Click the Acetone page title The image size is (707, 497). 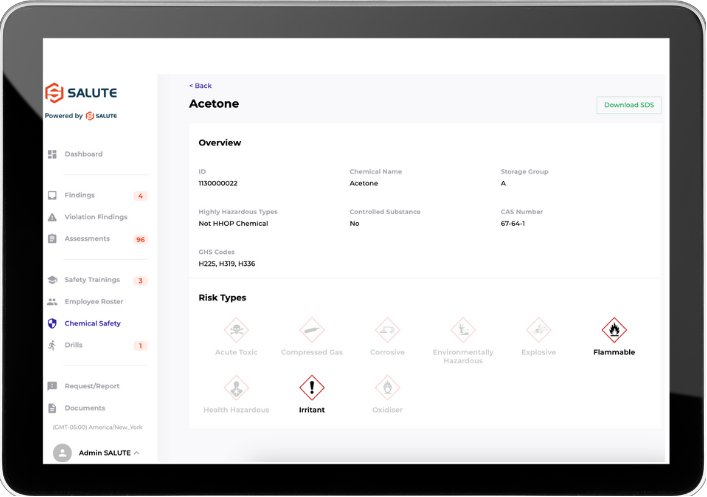click(x=214, y=104)
